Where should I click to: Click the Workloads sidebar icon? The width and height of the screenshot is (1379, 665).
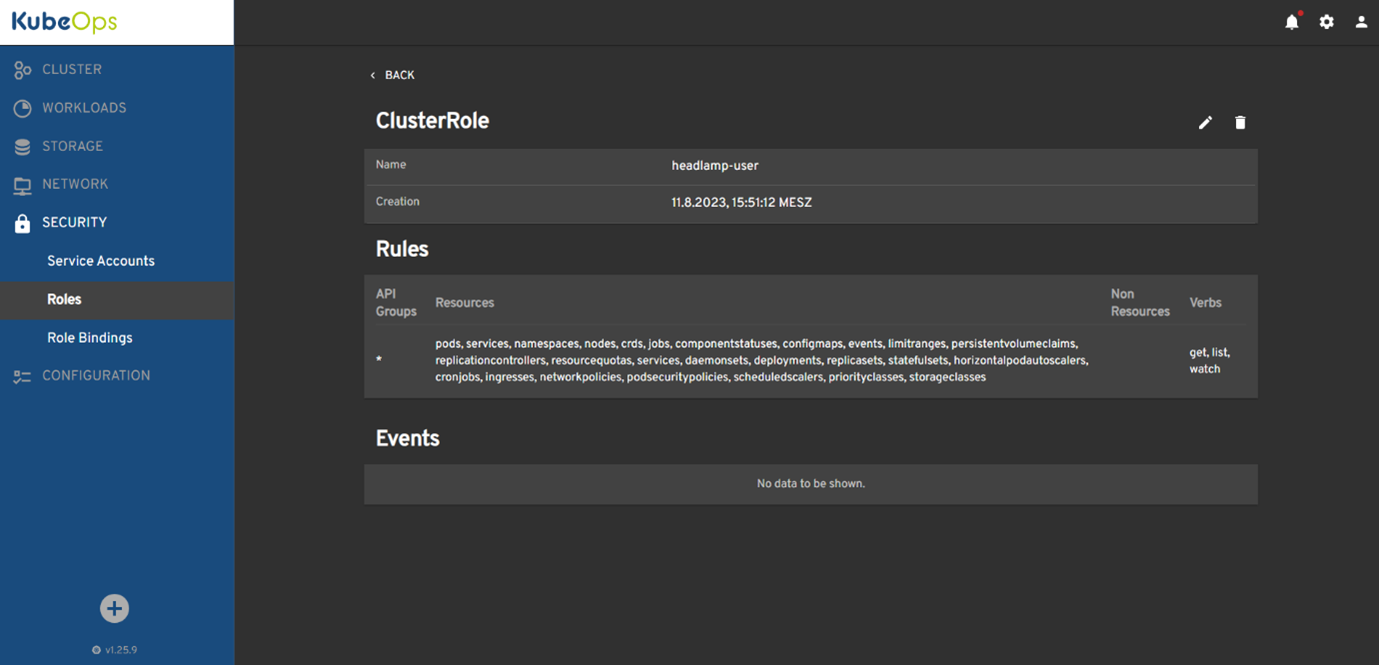click(22, 108)
